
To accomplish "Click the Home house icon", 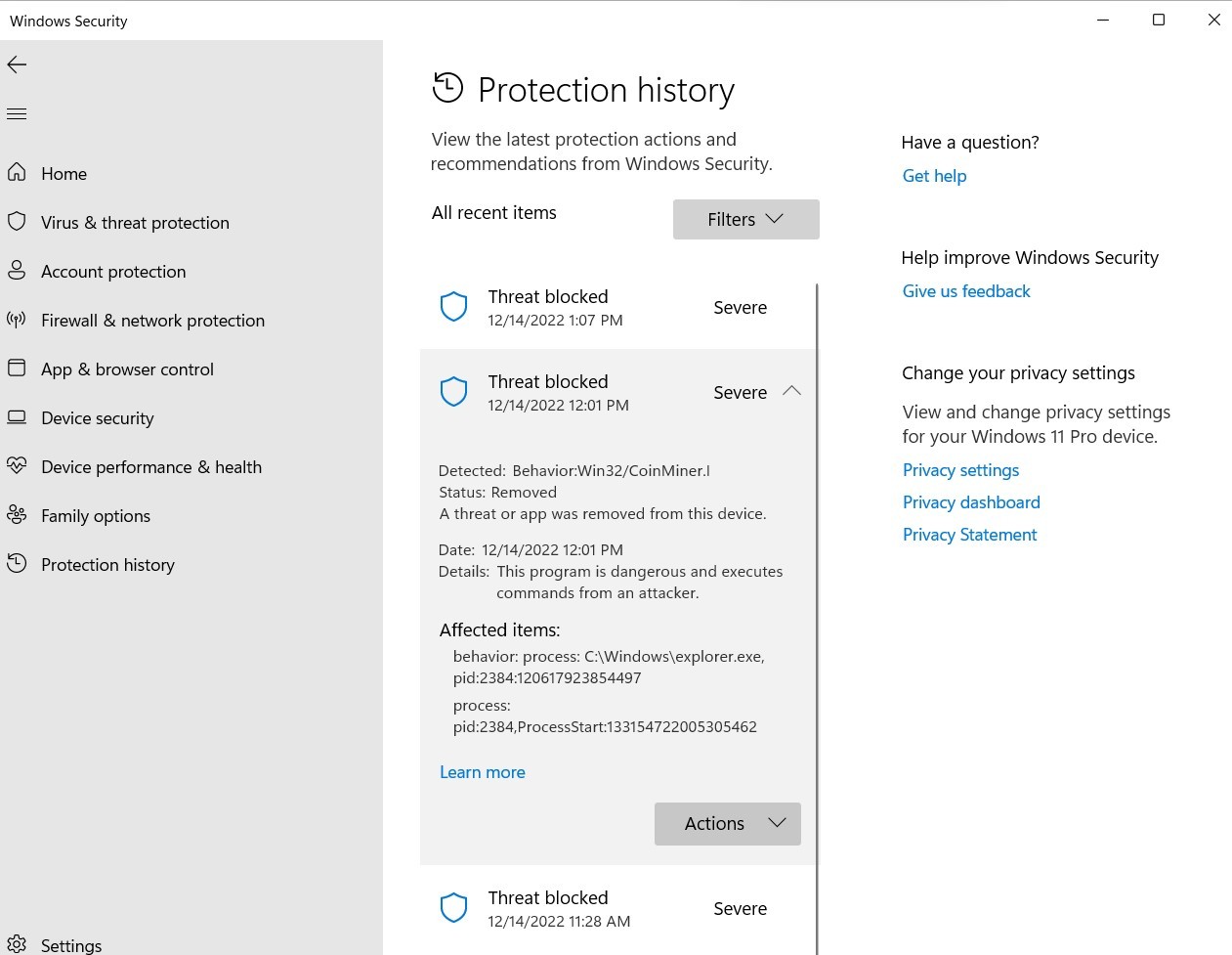I will [17, 173].
